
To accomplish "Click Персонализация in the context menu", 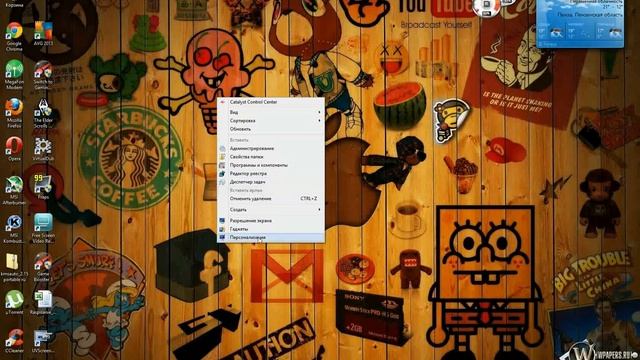I will pos(271,238).
